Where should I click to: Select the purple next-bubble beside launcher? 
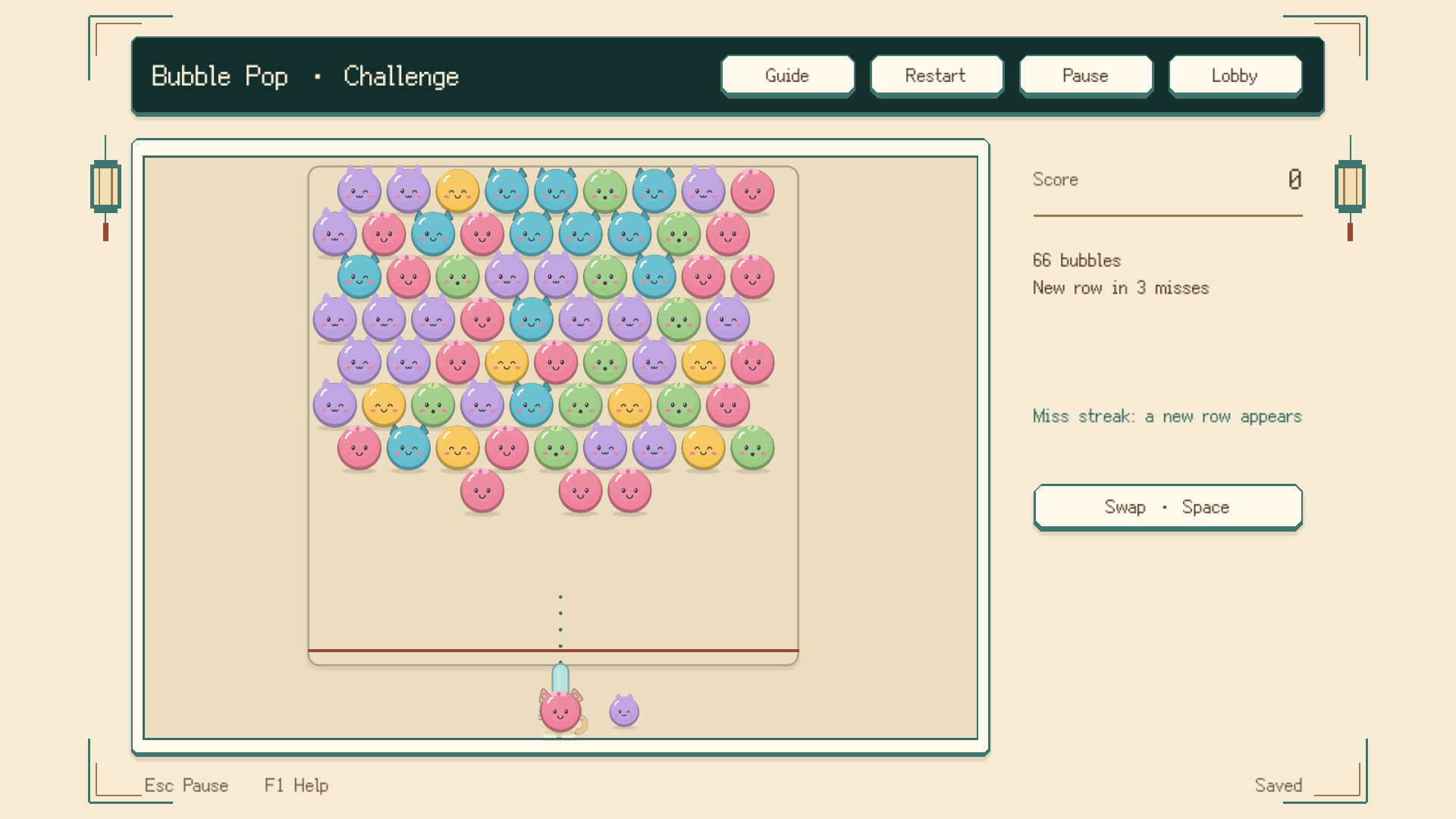624,711
